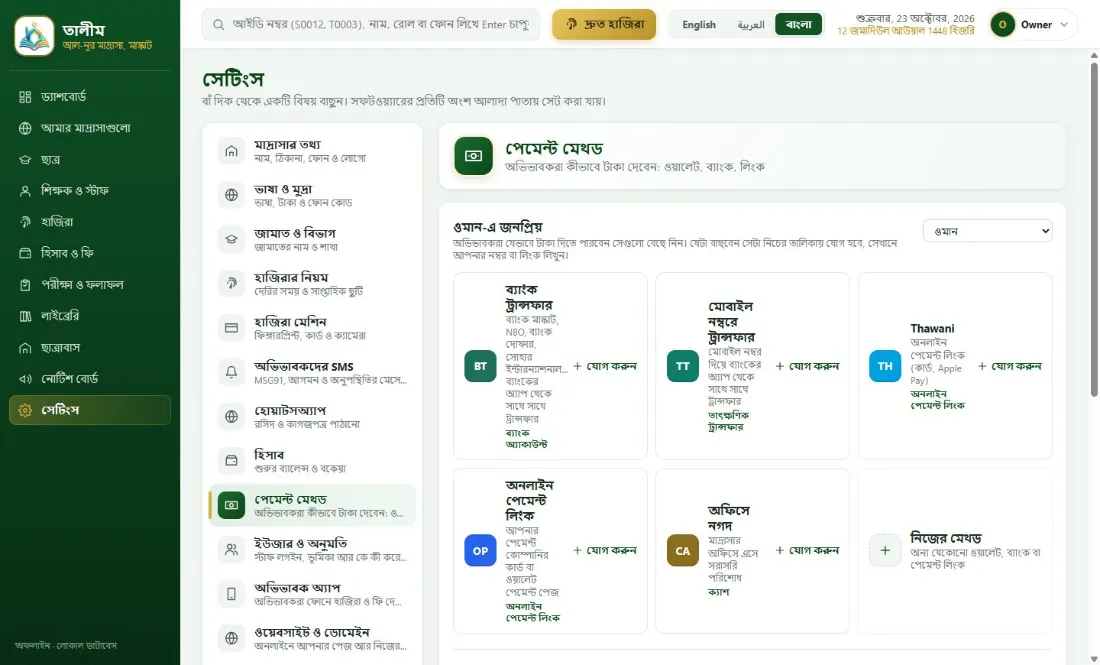Click the OP online payment badge
The image size is (1100, 665).
(481, 551)
